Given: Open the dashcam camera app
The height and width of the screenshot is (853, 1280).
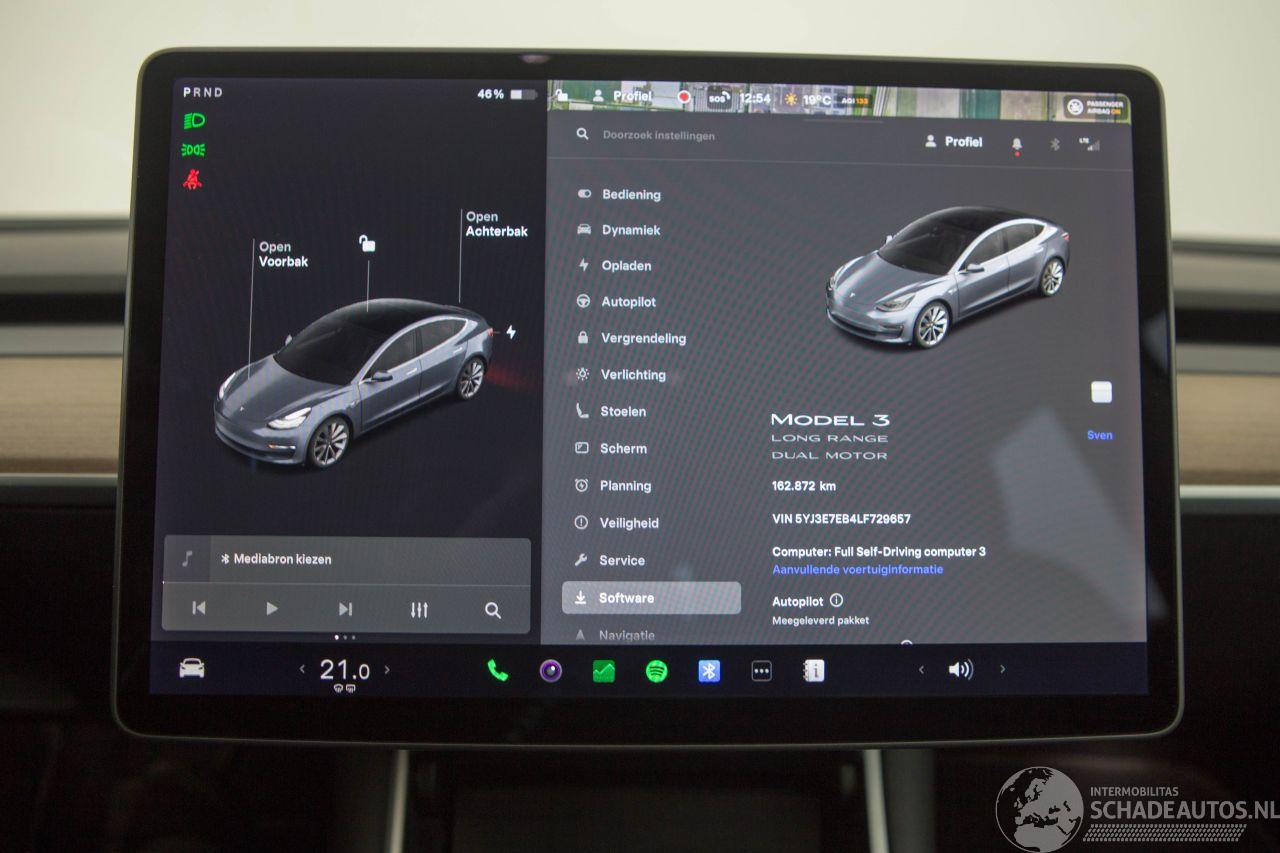Looking at the screenshot, I should tap(550, 671).
